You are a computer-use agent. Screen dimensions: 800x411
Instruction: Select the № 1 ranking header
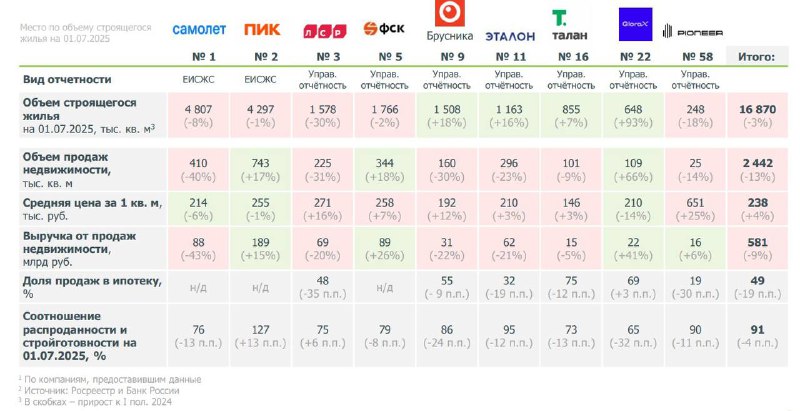(x=204, y=57)
